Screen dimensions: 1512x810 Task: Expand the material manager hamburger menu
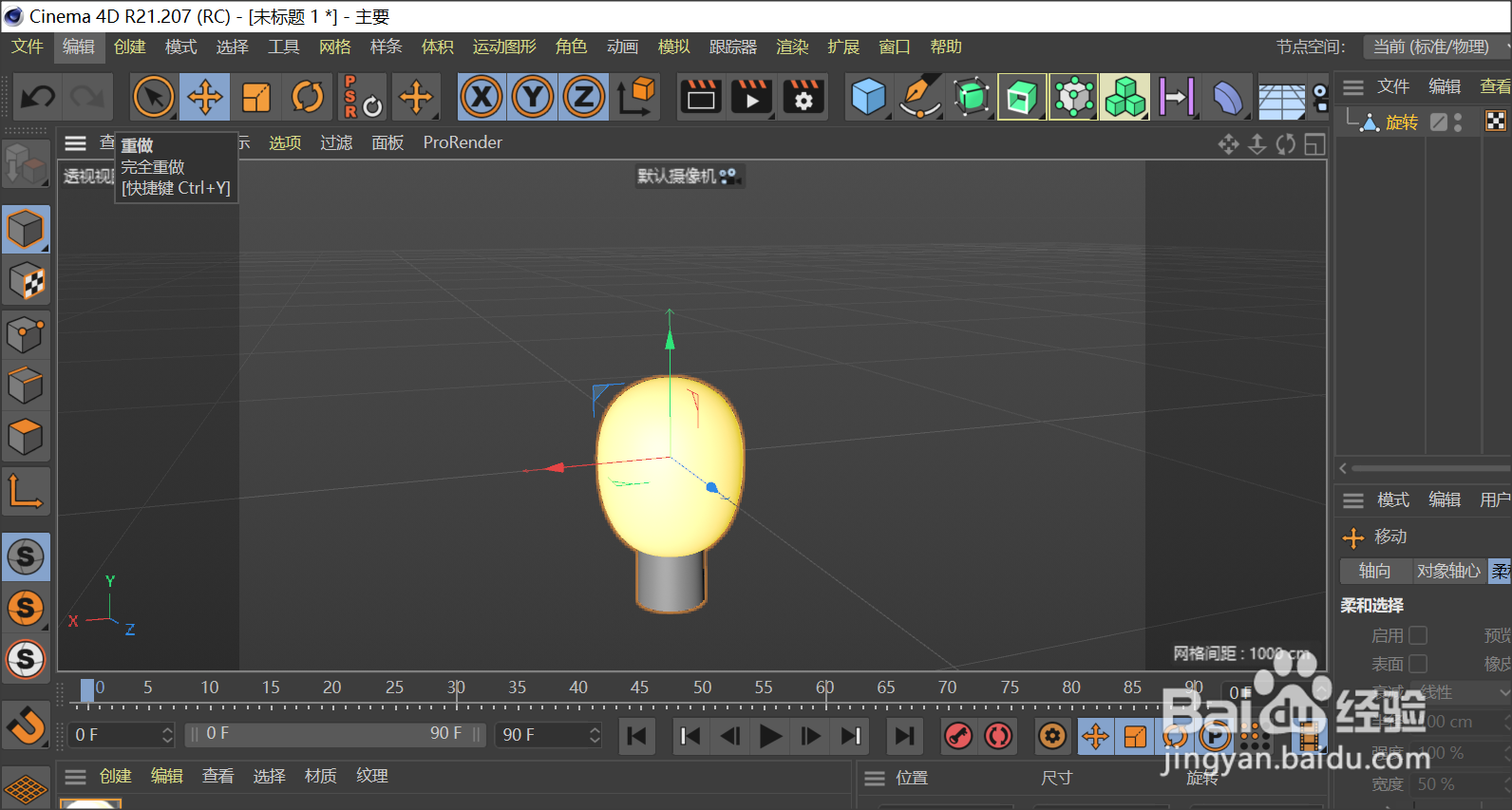[75, 777]
